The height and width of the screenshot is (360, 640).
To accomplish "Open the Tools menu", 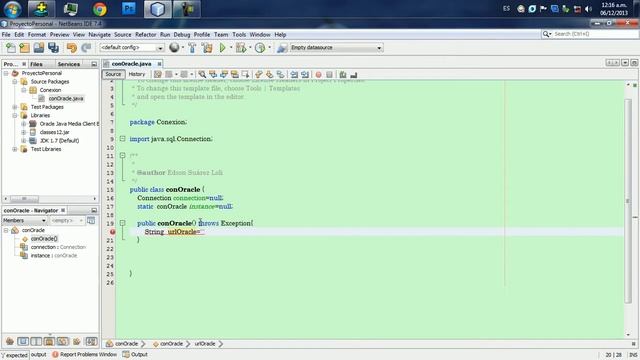I will [x=239, y=35].
